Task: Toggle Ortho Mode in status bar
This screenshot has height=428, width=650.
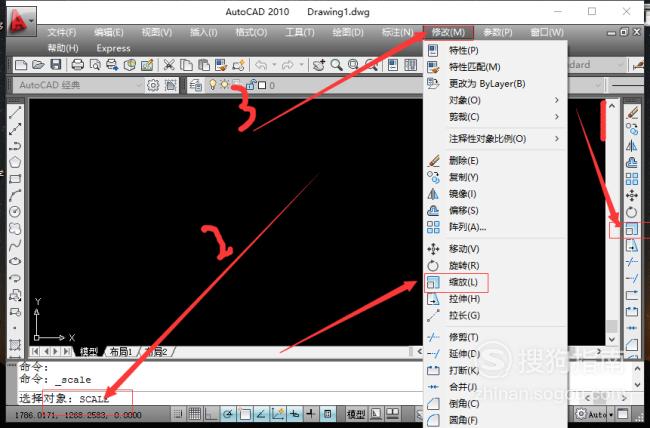Action: pyautogui.click(x=211, y=413)
